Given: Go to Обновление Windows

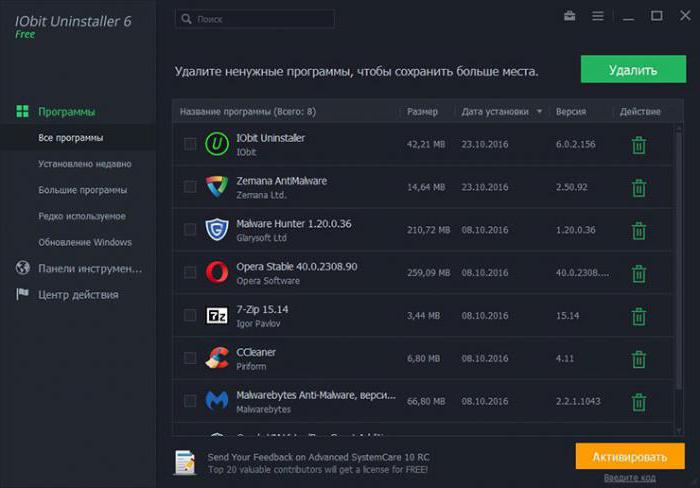Looking at the screenshot, I should (x=85, y=242).
